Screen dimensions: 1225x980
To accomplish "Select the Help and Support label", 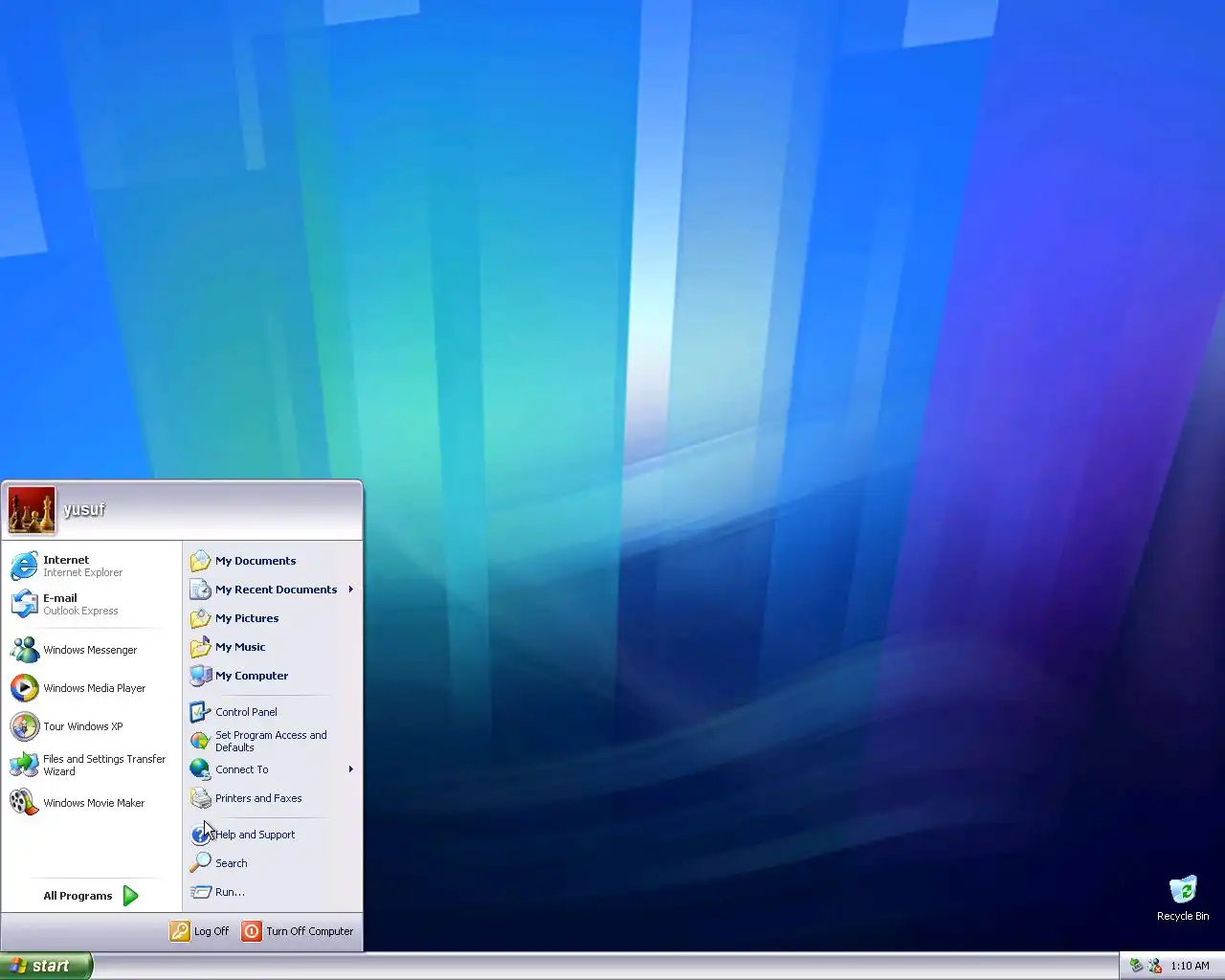I will click(x=255, y=835).
